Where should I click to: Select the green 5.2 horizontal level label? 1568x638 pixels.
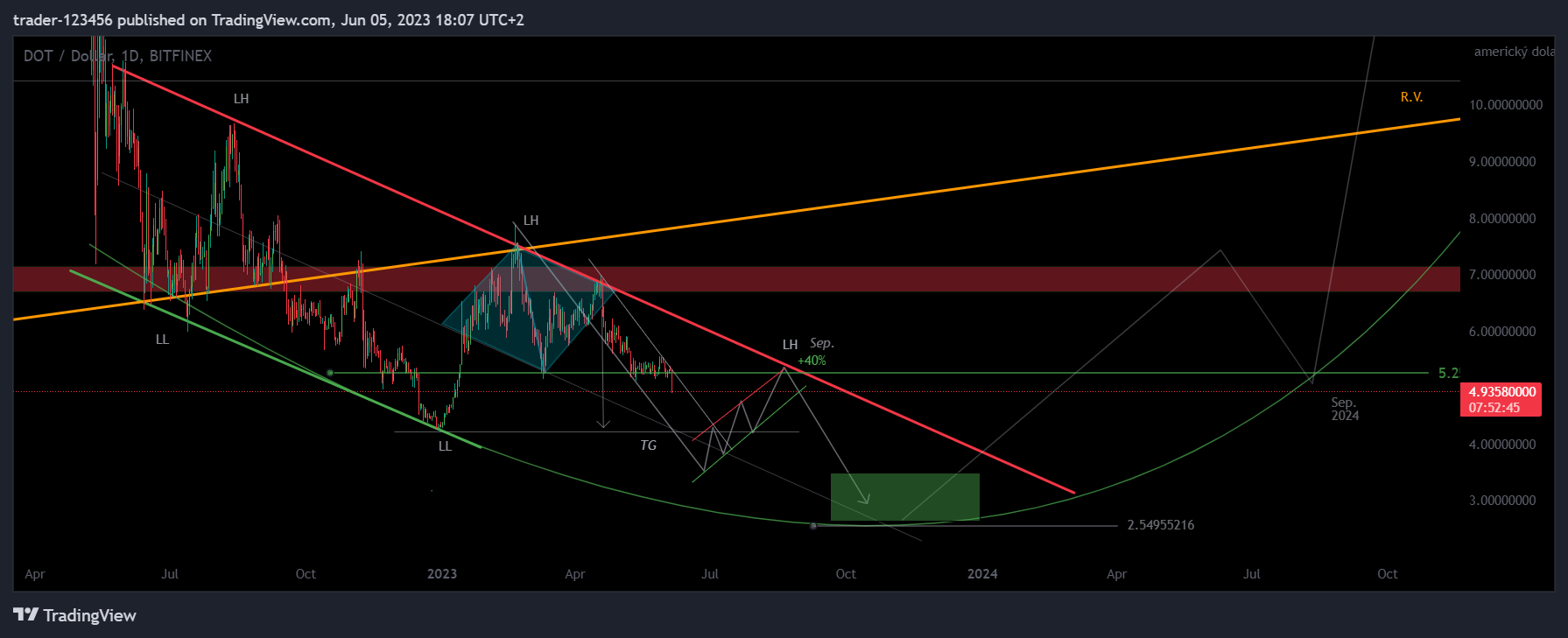(1448, 373)
